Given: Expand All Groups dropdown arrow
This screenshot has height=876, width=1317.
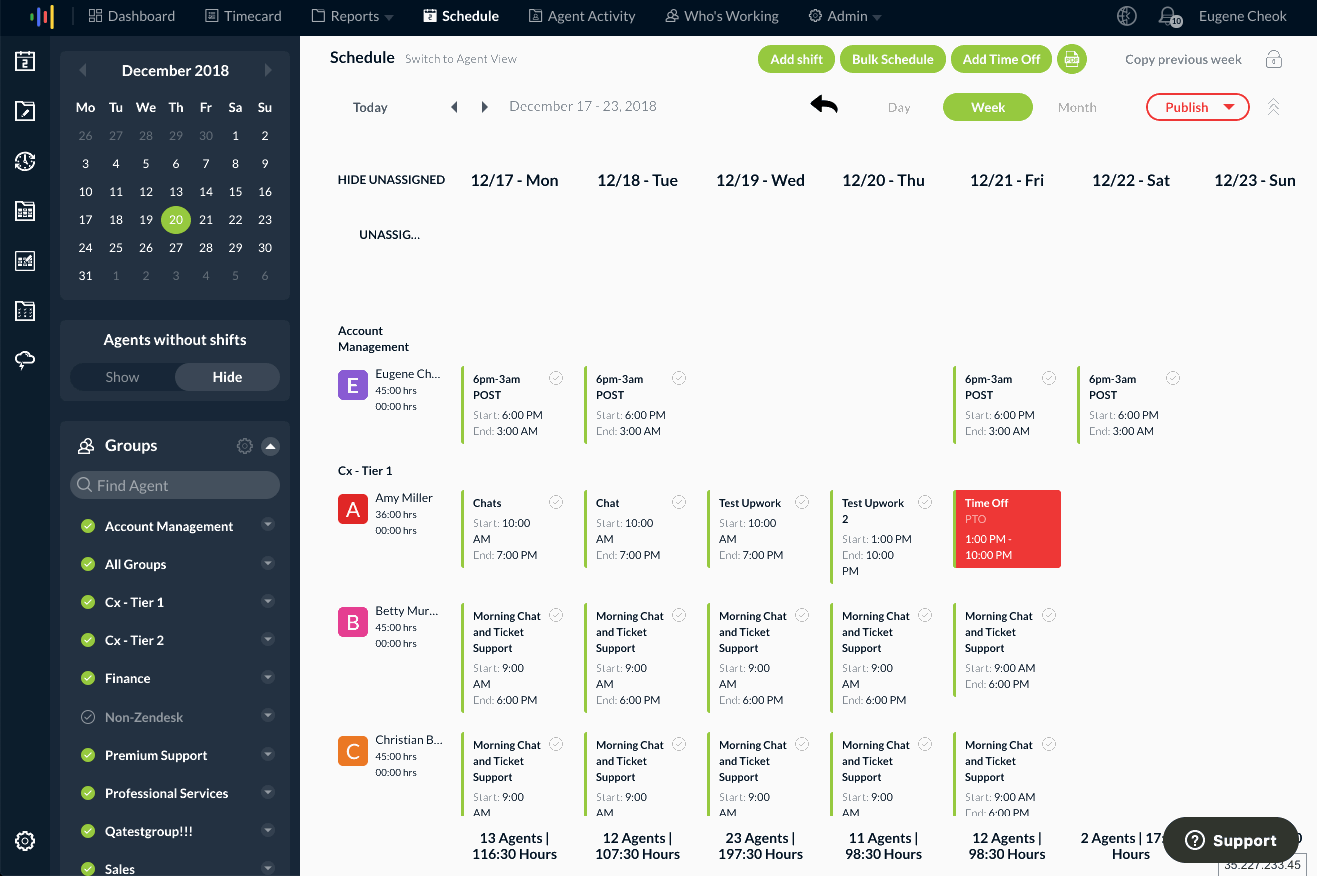Looking at the screenshot, I should [268, 563].
